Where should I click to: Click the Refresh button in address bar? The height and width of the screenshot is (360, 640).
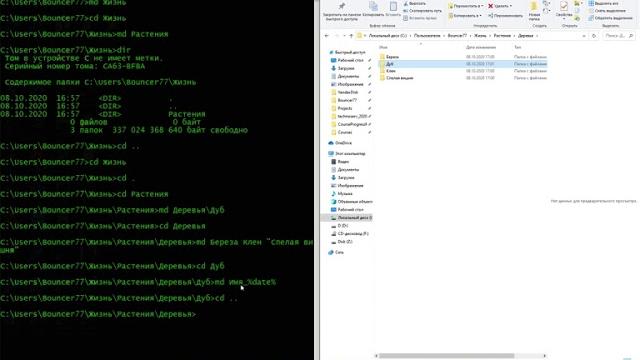594,36
